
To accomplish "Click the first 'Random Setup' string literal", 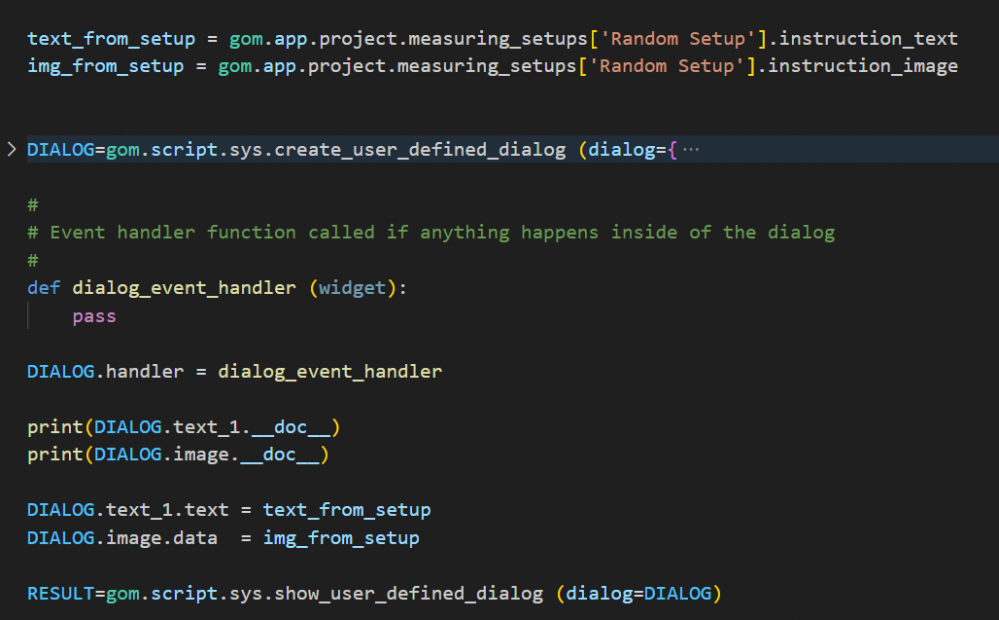I will [x=677, y=39].
